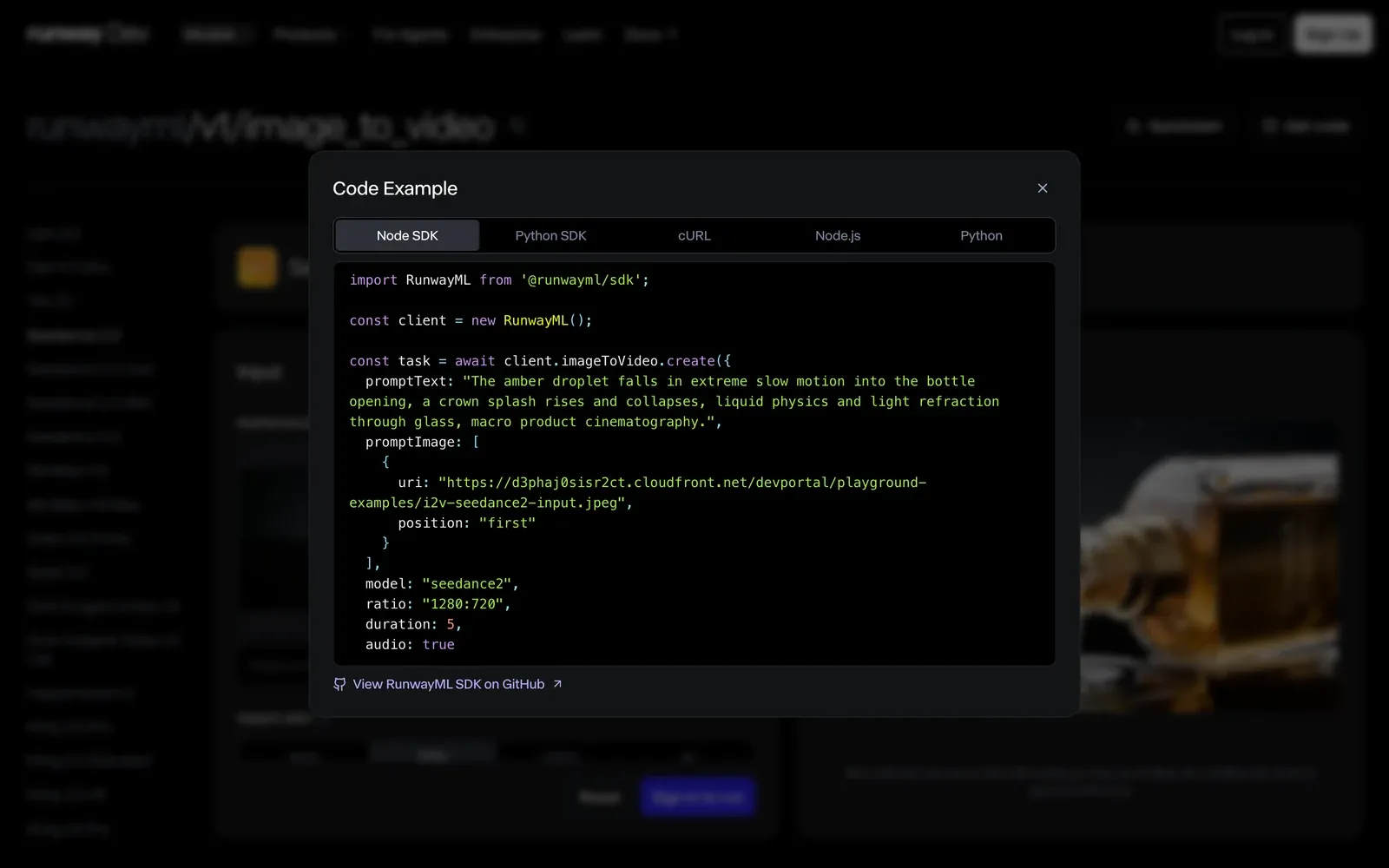Close the Code Example dialog
1389x868 pixels.
(x=1043, y=188)
